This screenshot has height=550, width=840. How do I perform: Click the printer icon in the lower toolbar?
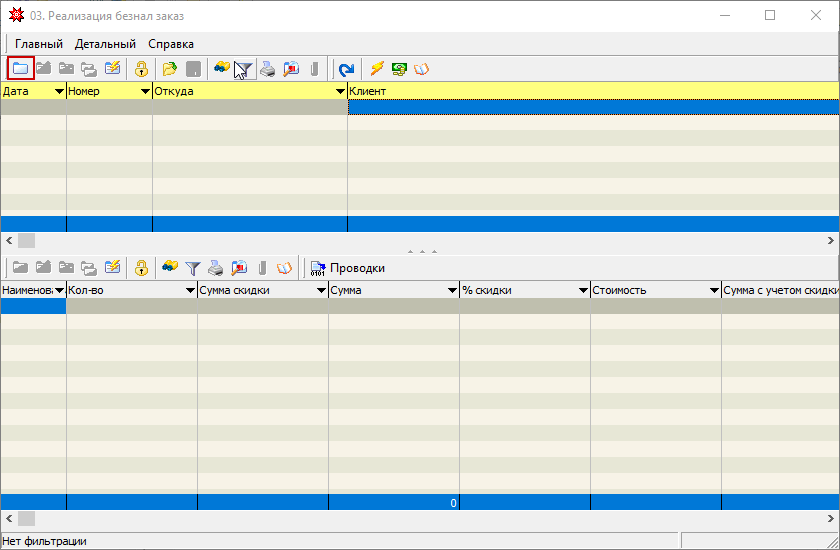215,268
